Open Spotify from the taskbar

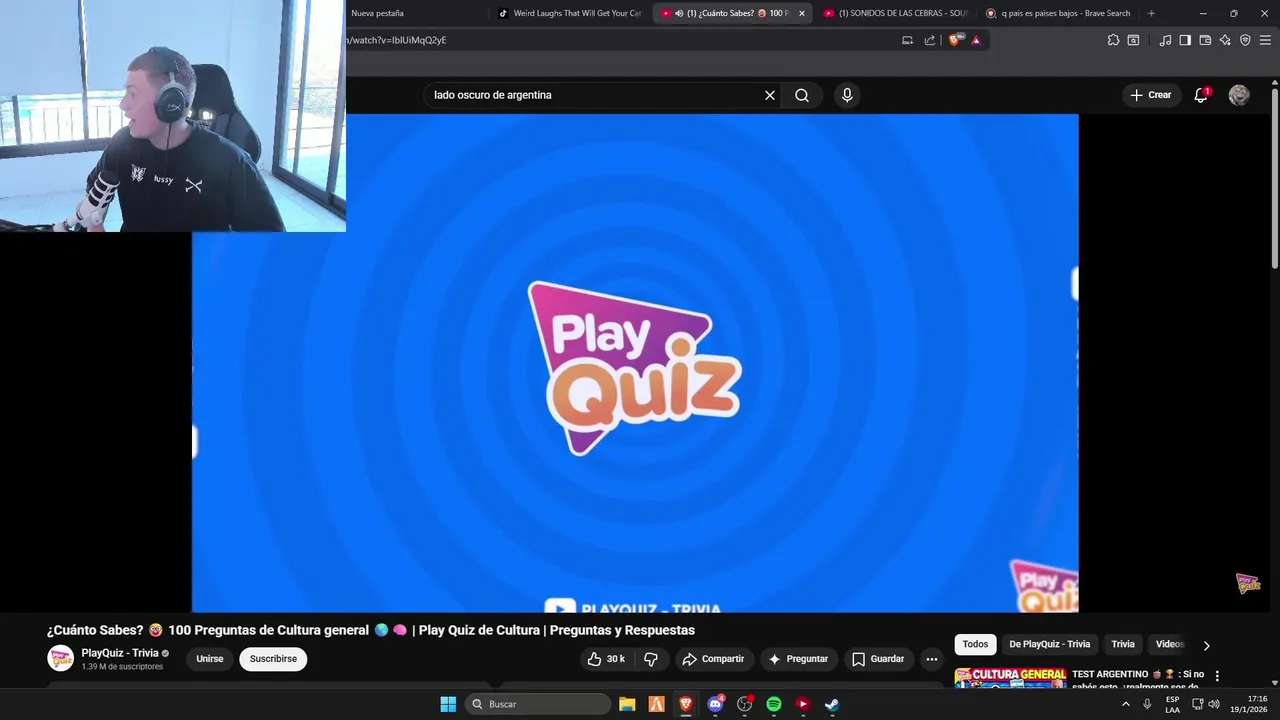773,704
